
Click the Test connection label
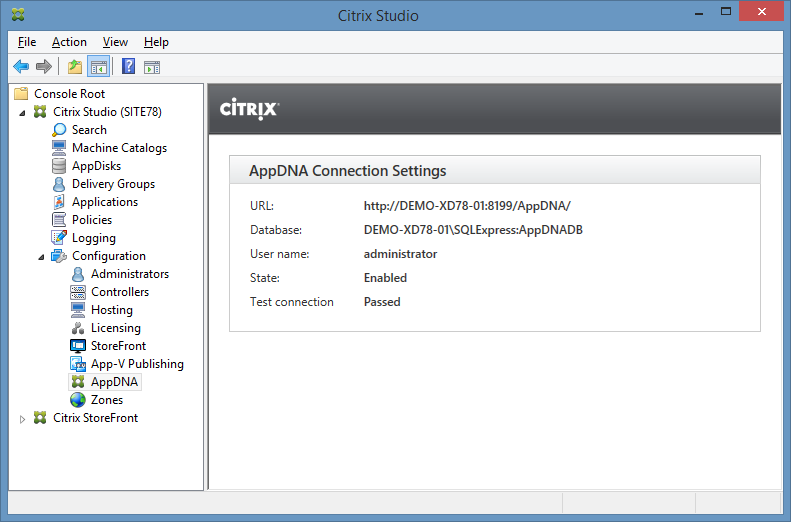coord(292,302)
